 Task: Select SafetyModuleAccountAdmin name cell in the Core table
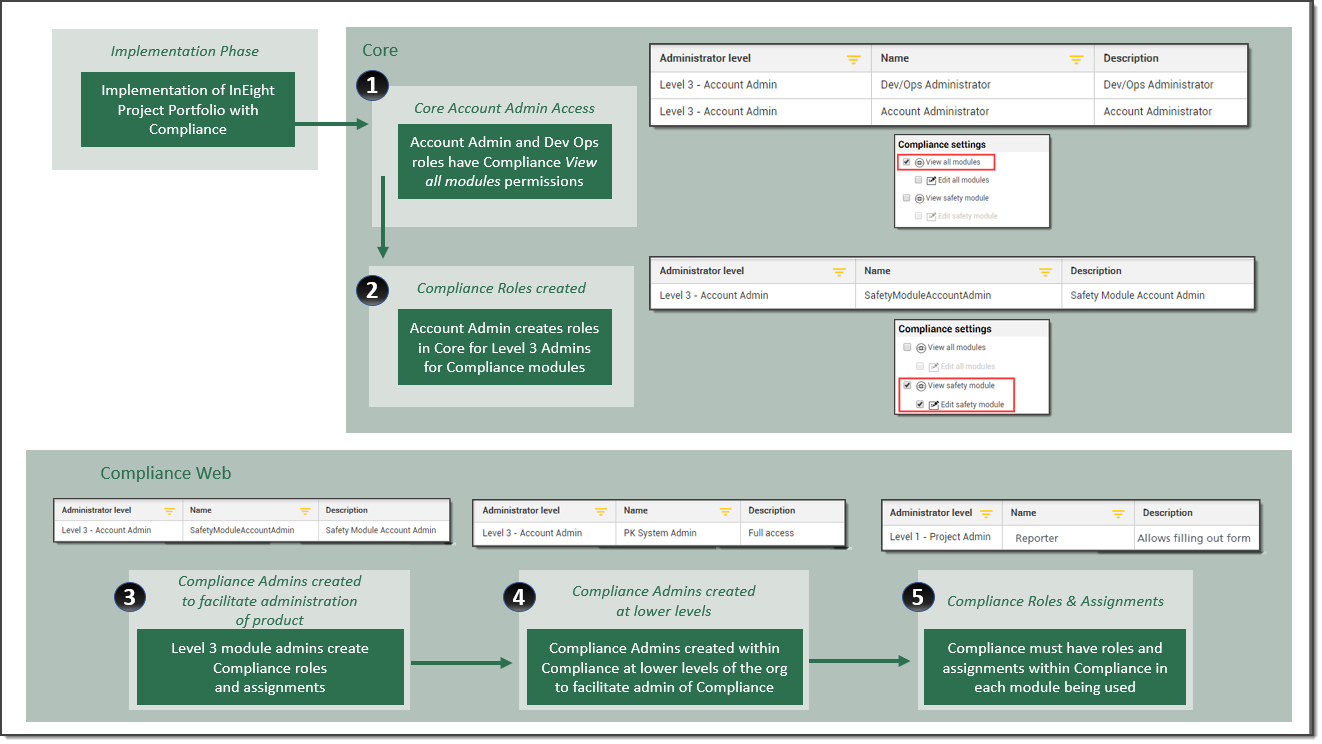point(928,296)
